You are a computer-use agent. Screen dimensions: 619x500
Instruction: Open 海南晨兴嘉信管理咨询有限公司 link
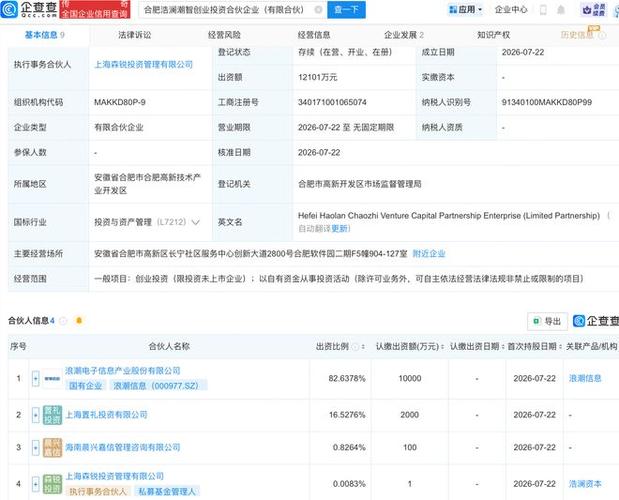122,448
